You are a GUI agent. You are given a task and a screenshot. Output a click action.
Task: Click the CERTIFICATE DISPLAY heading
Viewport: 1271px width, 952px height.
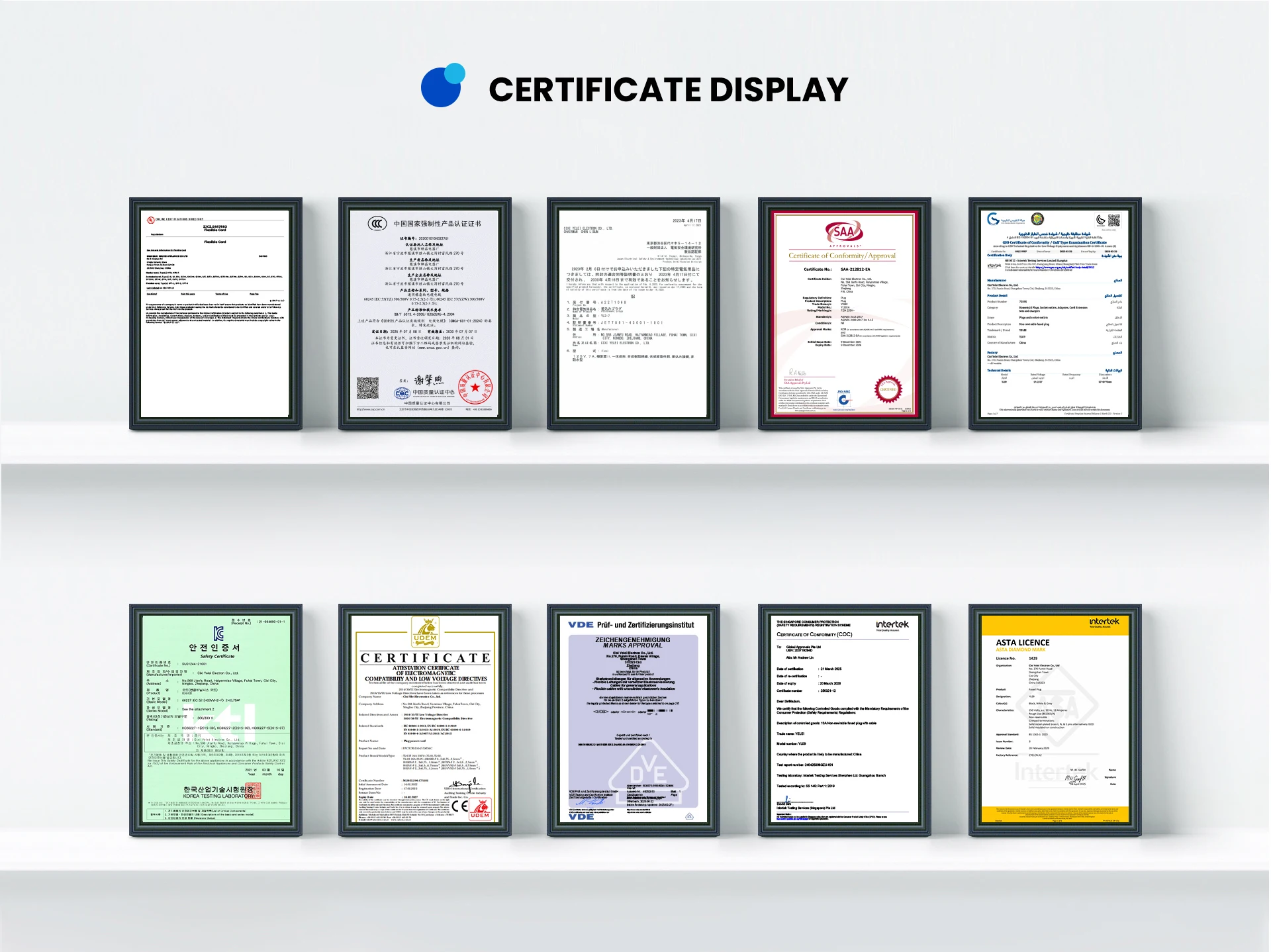point(668,90)
